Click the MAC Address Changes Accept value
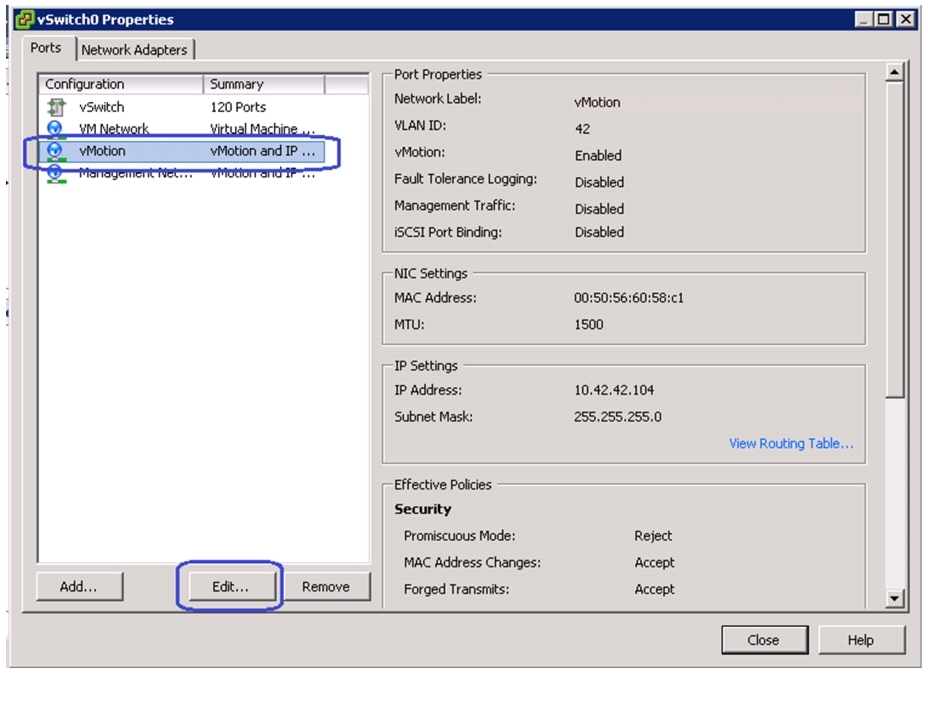Viewport: 928px width, 701px height. pyautogui.click(x=655, y=562)
